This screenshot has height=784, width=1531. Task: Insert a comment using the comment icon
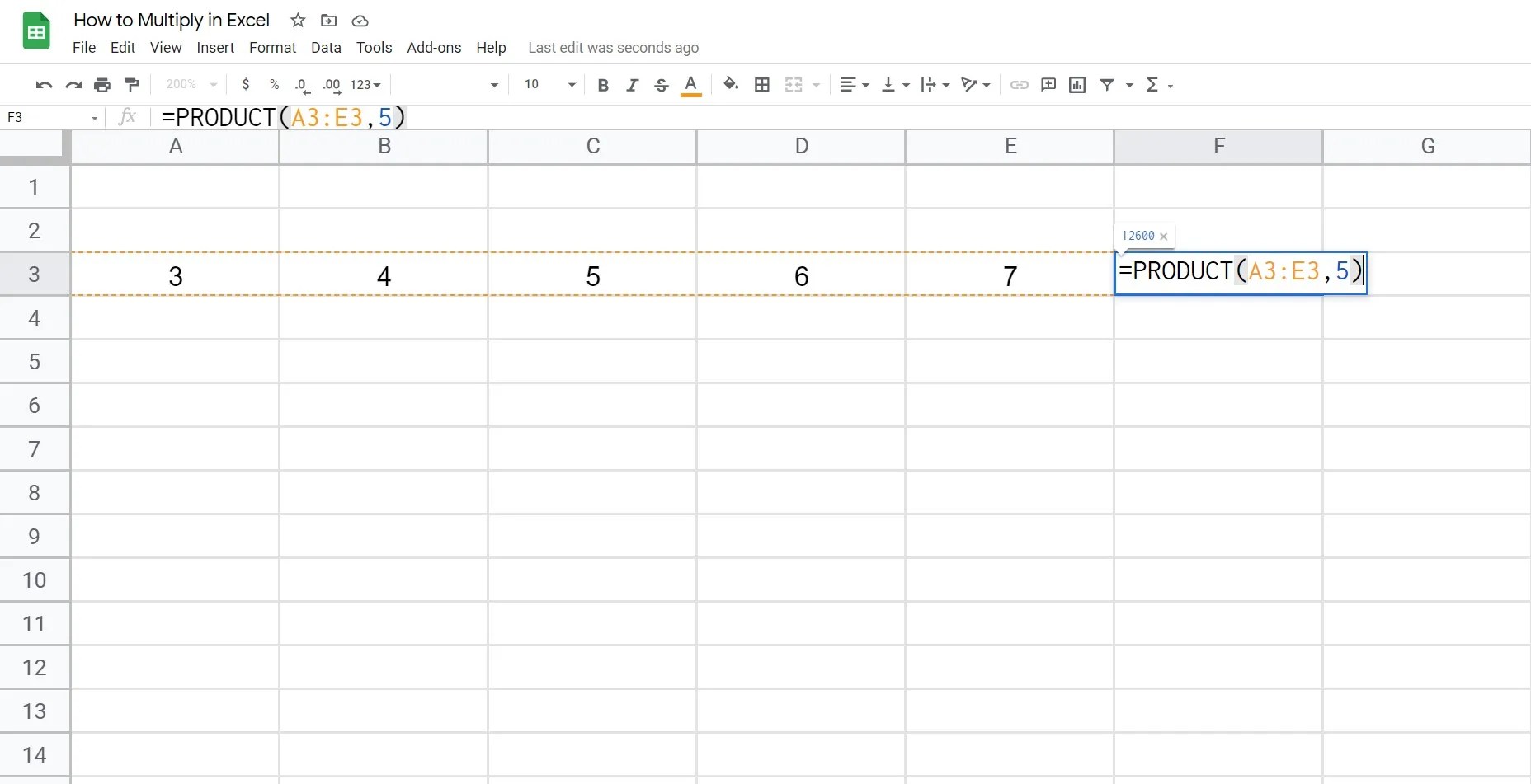point(1048,84)
